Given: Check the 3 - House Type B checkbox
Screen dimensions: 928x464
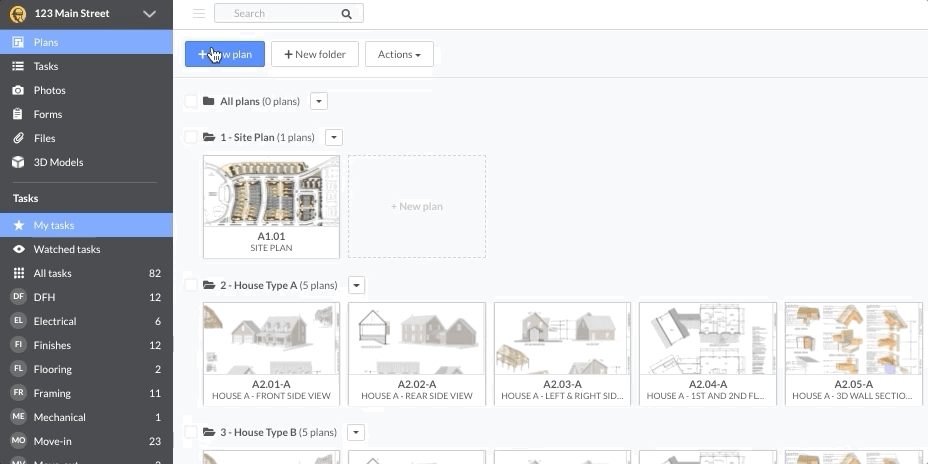Looking at the screenshot, I should coord(191,432).
